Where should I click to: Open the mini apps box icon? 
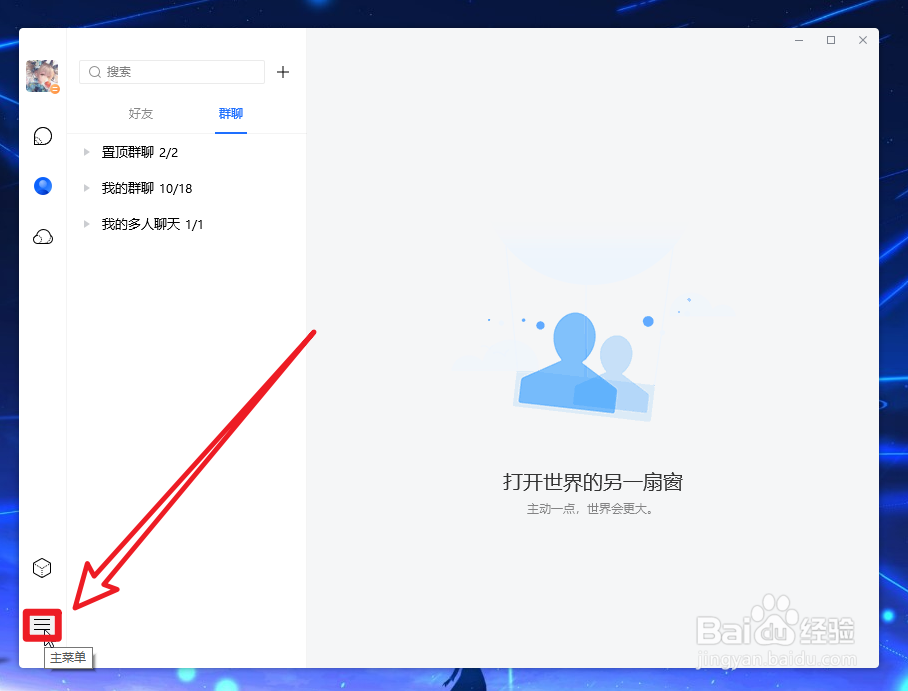pos(42,567)
